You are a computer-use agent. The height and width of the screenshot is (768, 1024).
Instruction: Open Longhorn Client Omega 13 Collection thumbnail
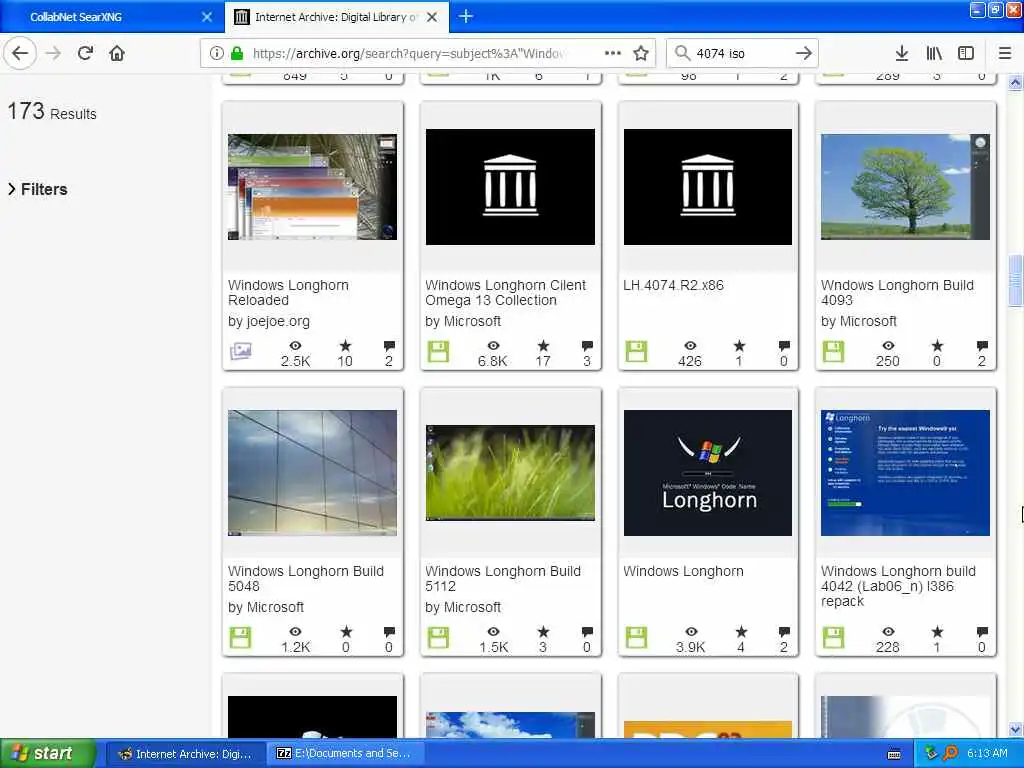pos(510,187)
